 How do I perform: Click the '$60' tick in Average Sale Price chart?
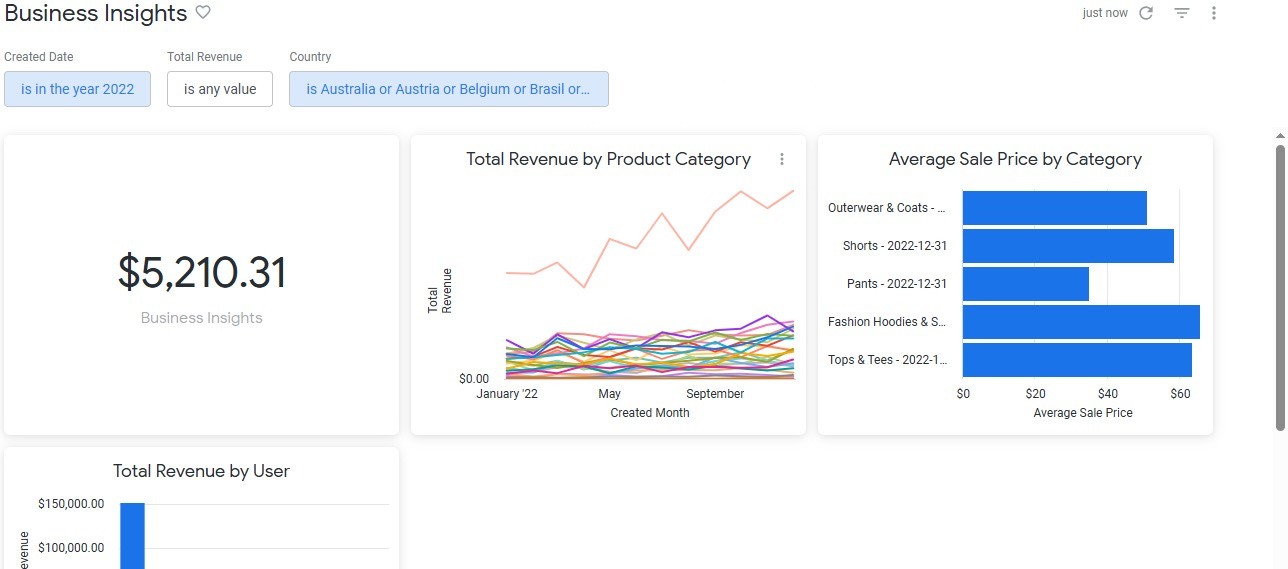pos(1180,394)
